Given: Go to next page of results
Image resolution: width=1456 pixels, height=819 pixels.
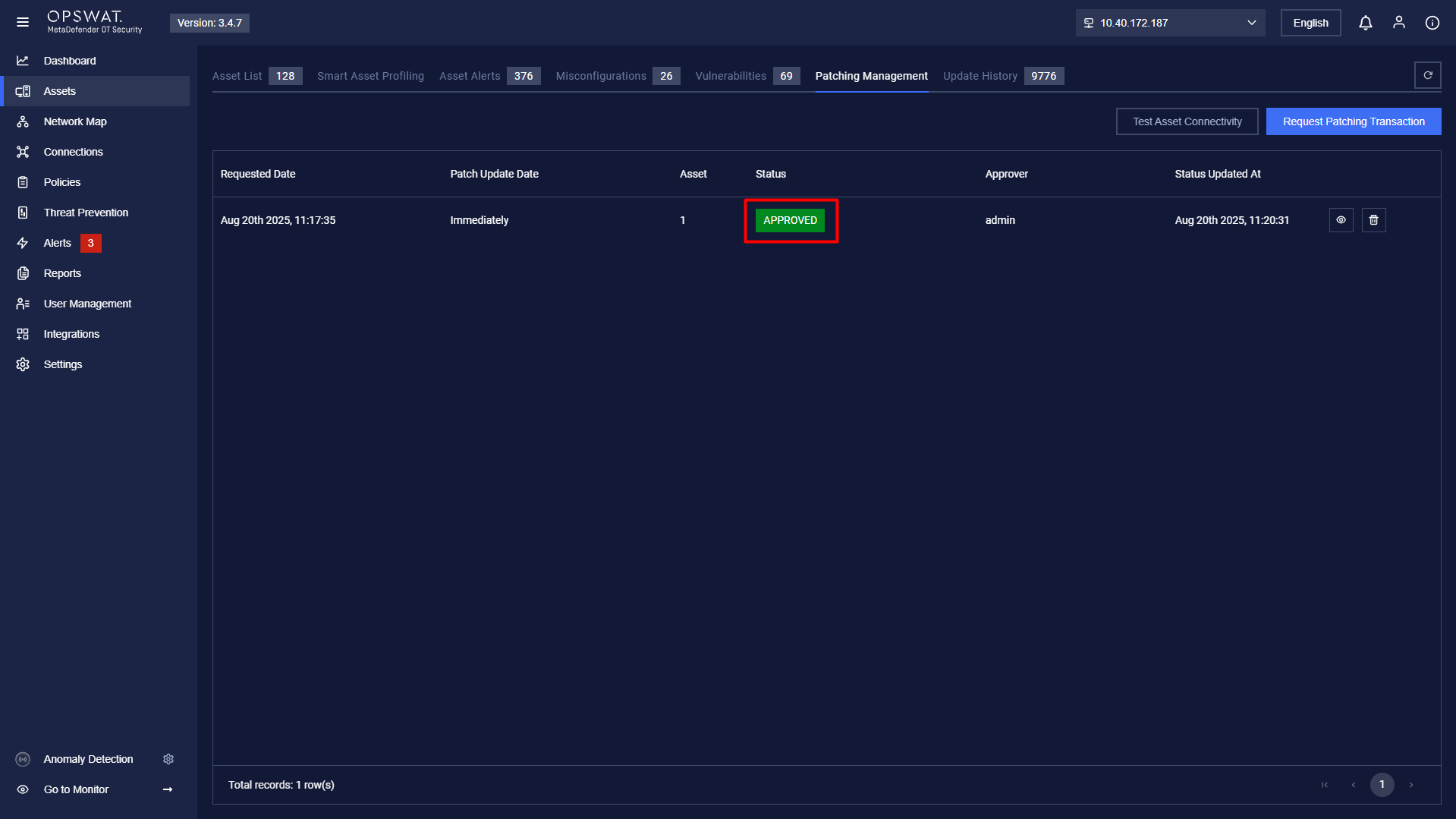Looking at the screenshot, I should click(1410, 785).
